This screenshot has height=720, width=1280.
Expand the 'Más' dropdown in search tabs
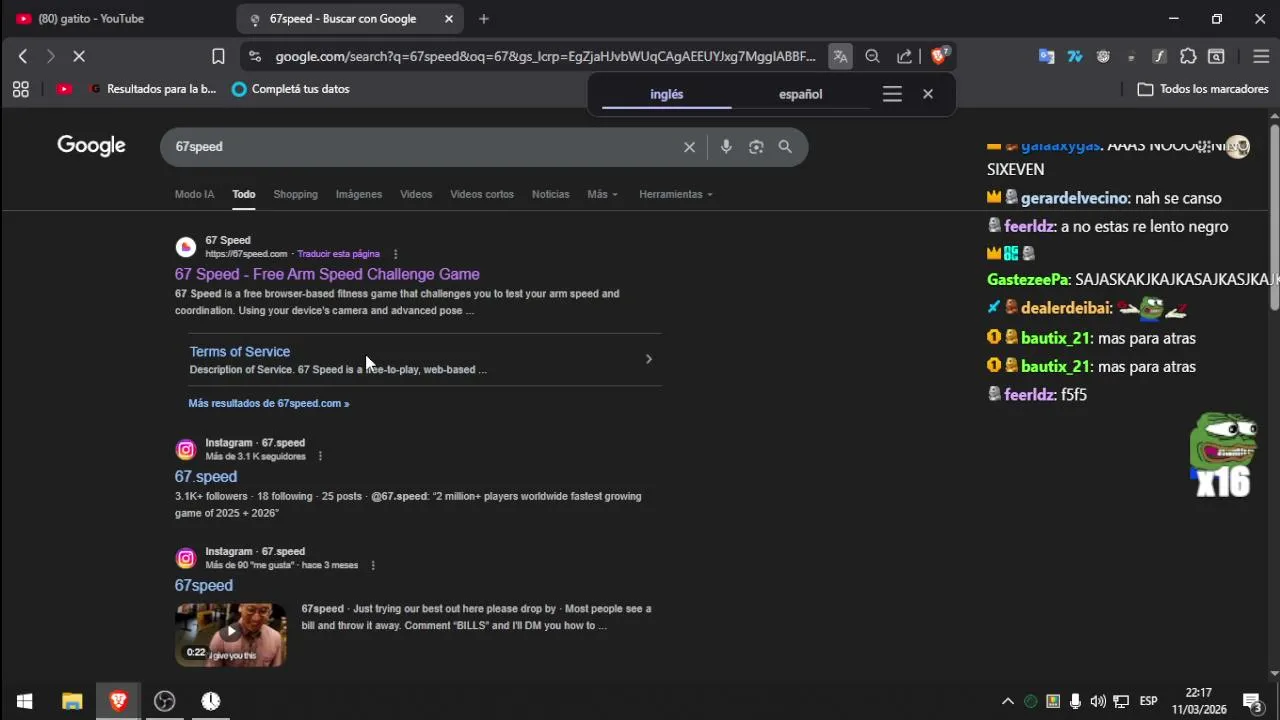pyautogui.click(x=602, y=194)
